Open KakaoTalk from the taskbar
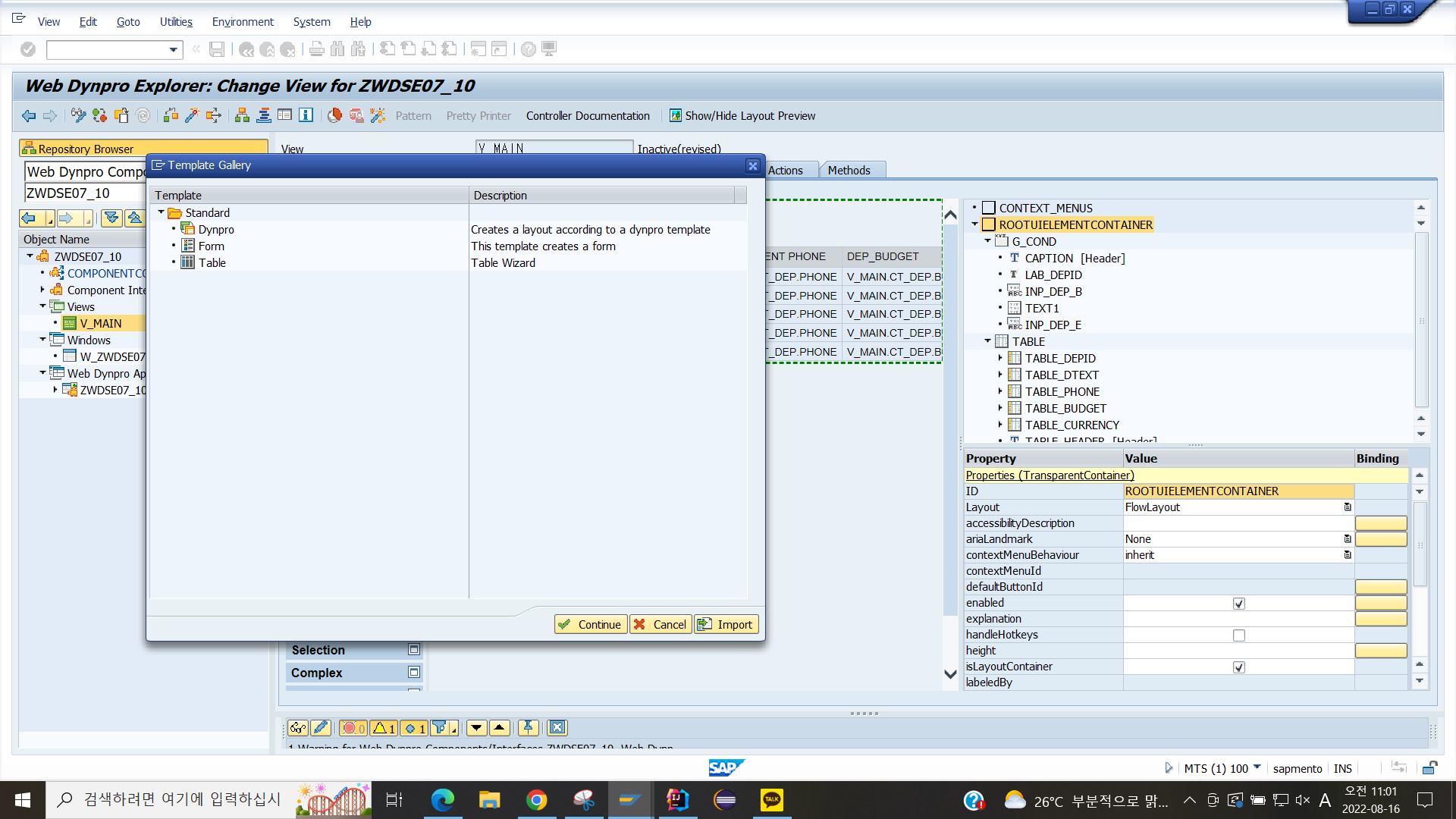 coord(772,800)
